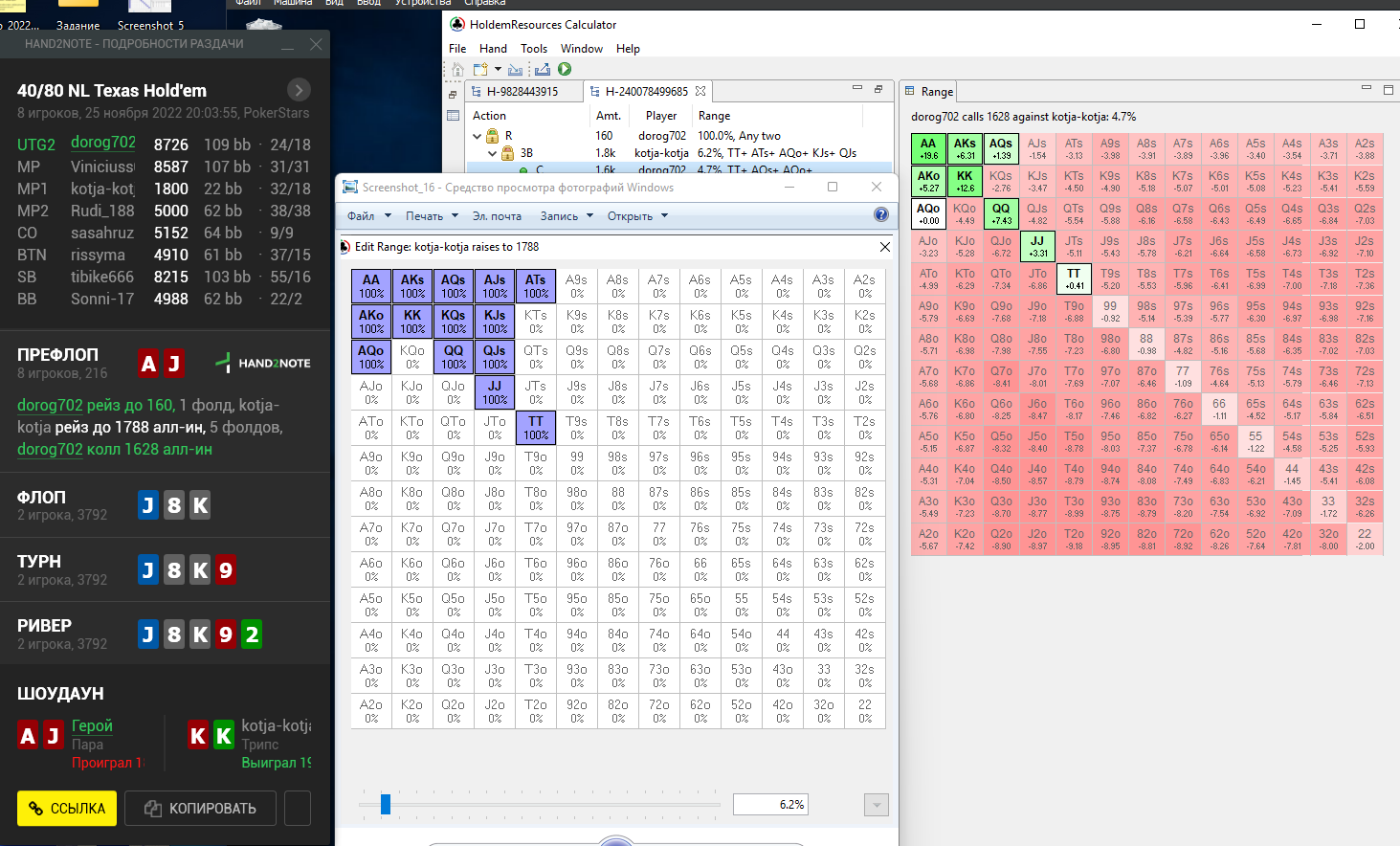Click the round arrow button in Hand2Note header
The height and width of the screenshot is (846, 1400).
coord(299,90)
